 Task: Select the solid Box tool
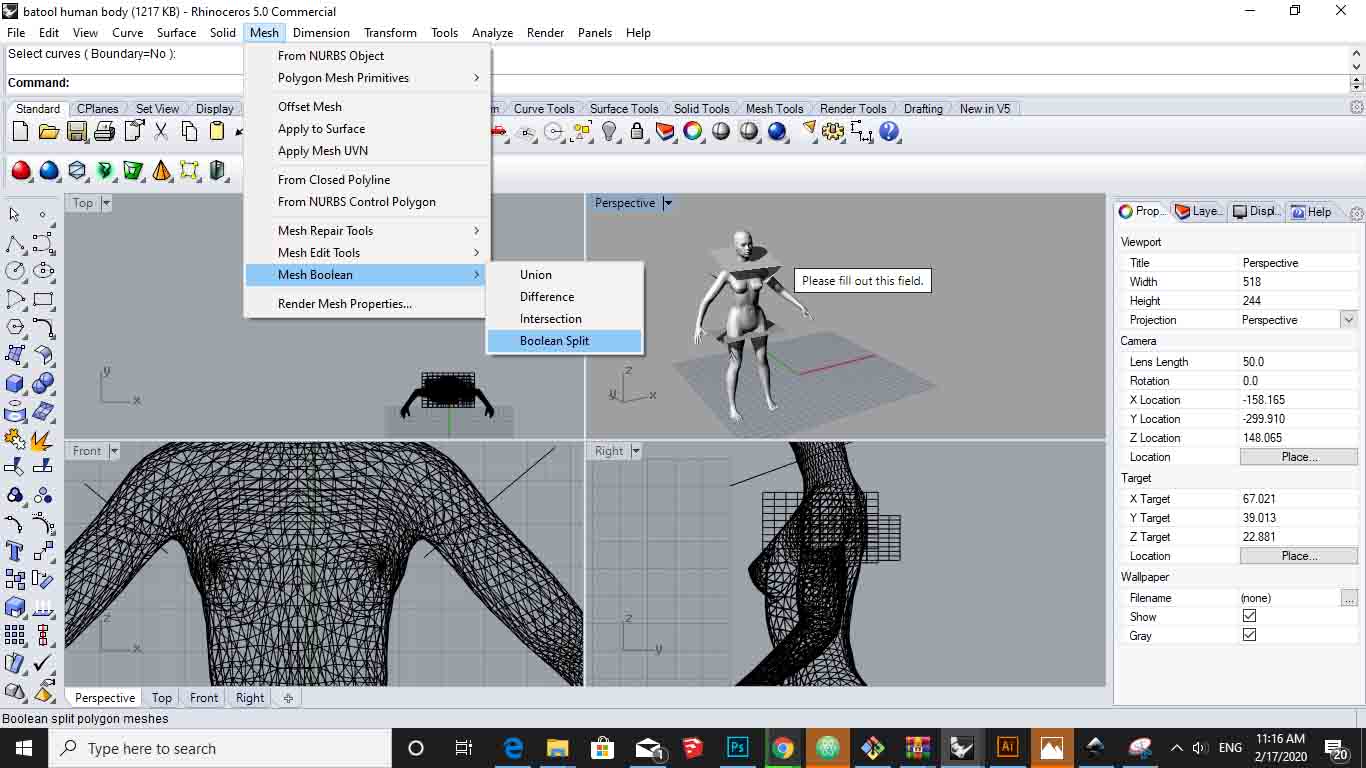pyautogui.click(x=15, y=383)
